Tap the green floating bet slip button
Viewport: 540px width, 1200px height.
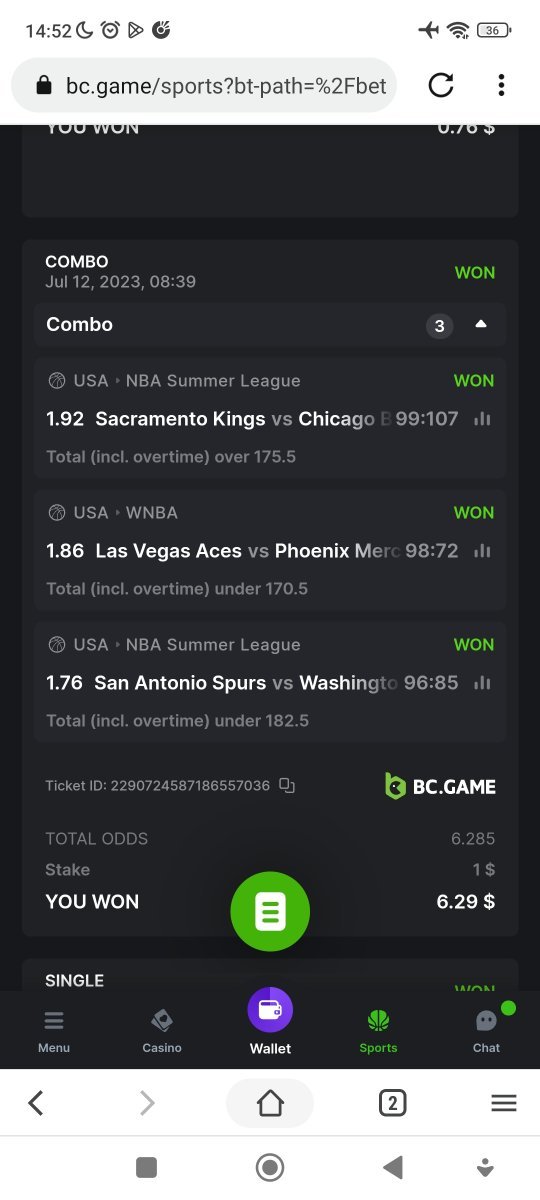tap(270, 911)
